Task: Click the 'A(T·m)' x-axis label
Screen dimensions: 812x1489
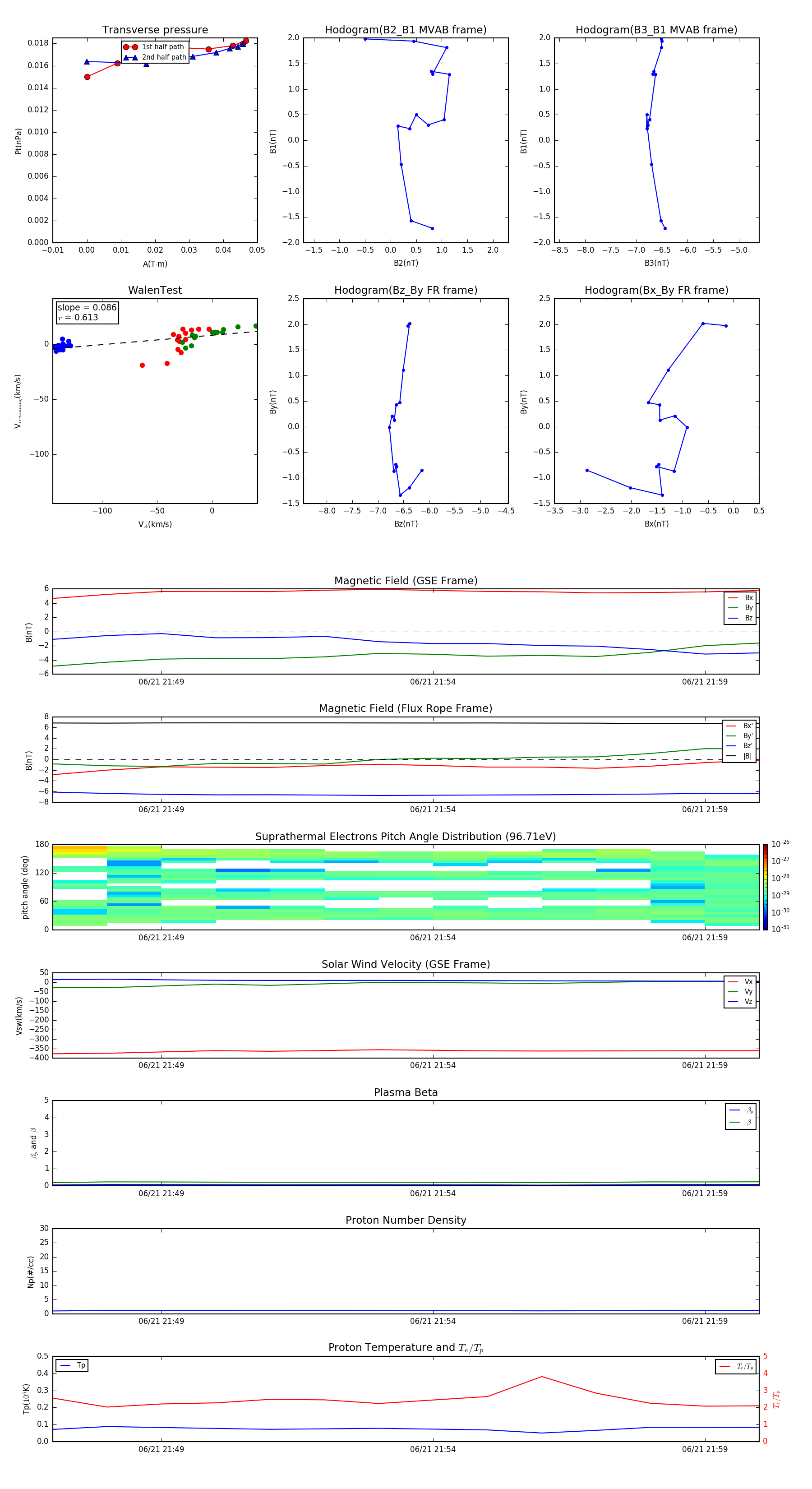Action: coord(155,264)
